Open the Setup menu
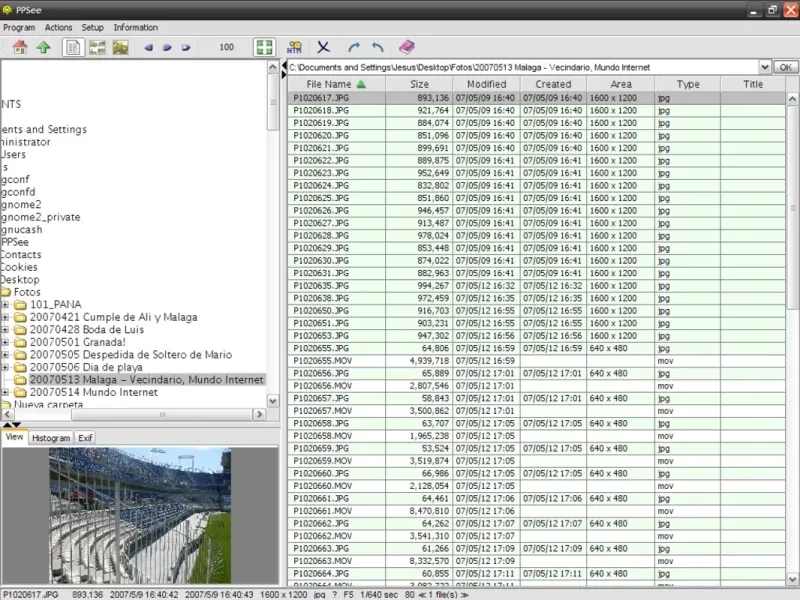This screenshot has width=800, height=600. pyautogui.click(x=92, y=28)
